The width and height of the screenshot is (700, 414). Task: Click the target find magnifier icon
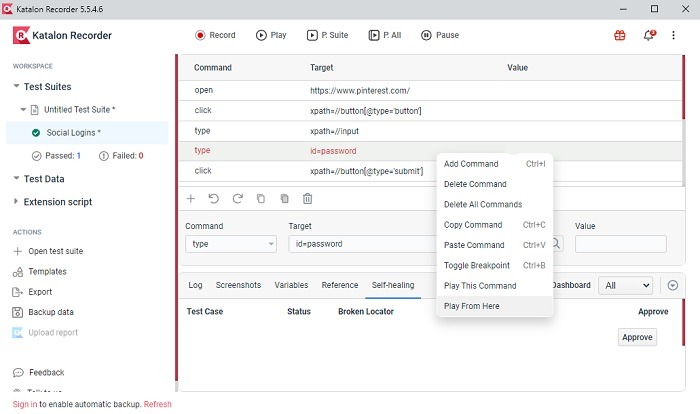point(556,244)
